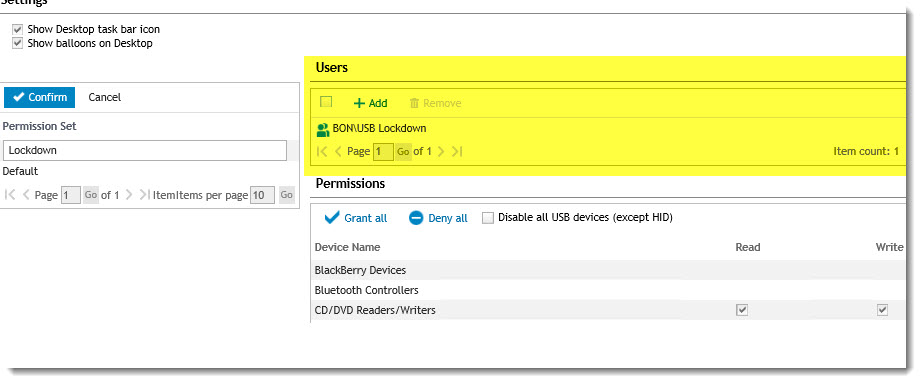Viewport: 921px width, 383px height.
Task: Go to next page in Users pager
Action: [442, 152]
